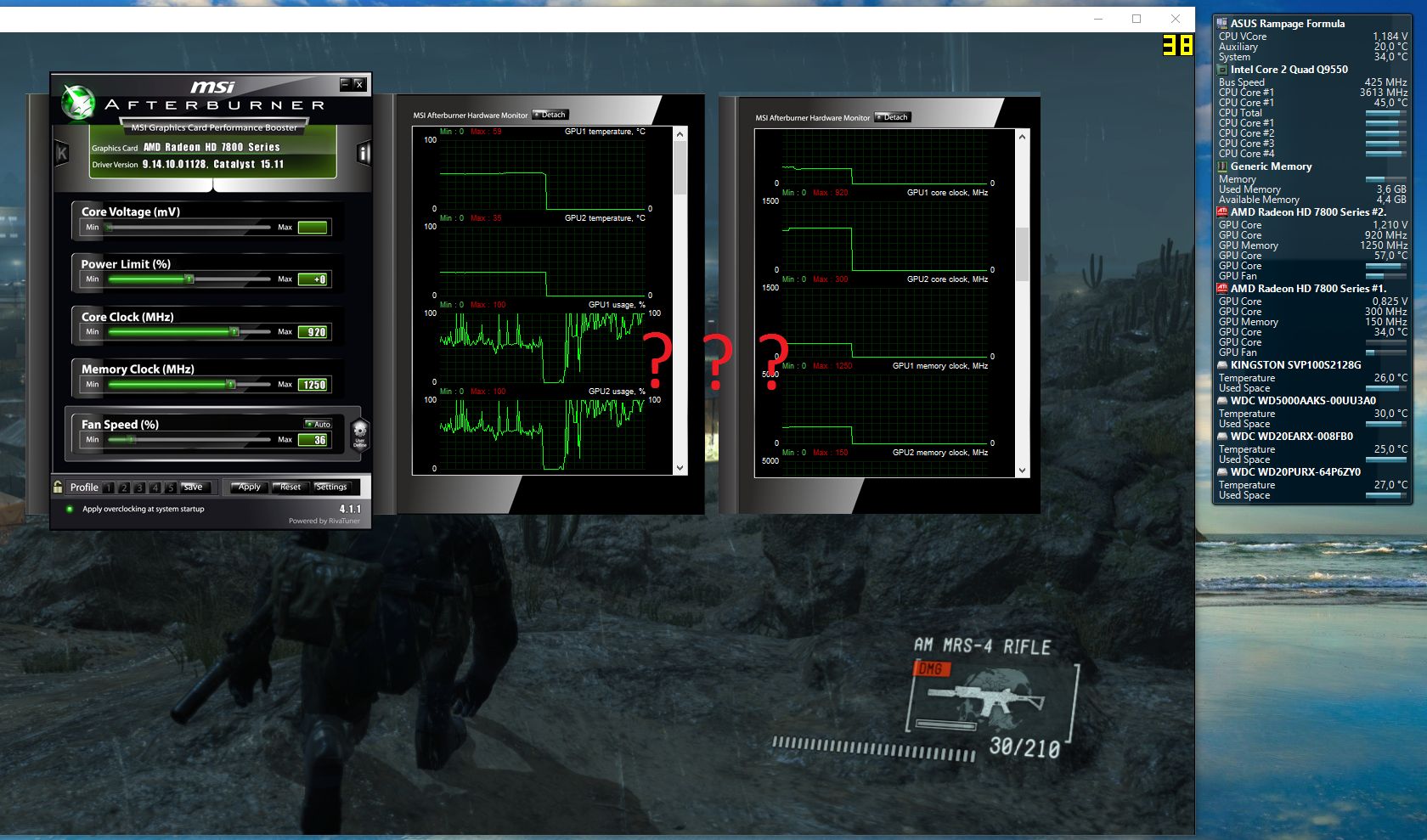Select profile slot 1
This screenshot has width=1427, height=840.
click(x=109, y=488)
